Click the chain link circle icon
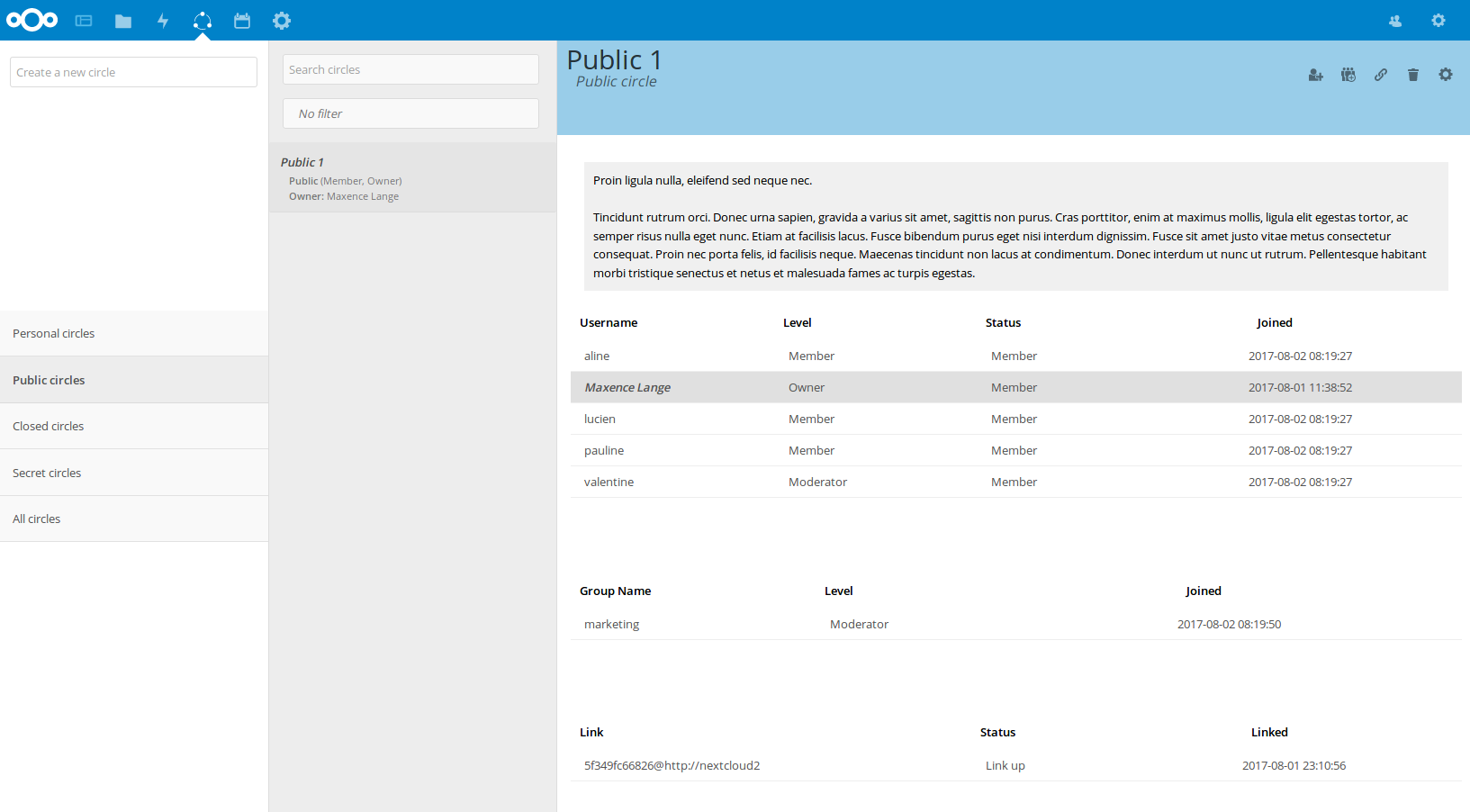Viewport: 1470px width, 812px height. point(1380,75)
